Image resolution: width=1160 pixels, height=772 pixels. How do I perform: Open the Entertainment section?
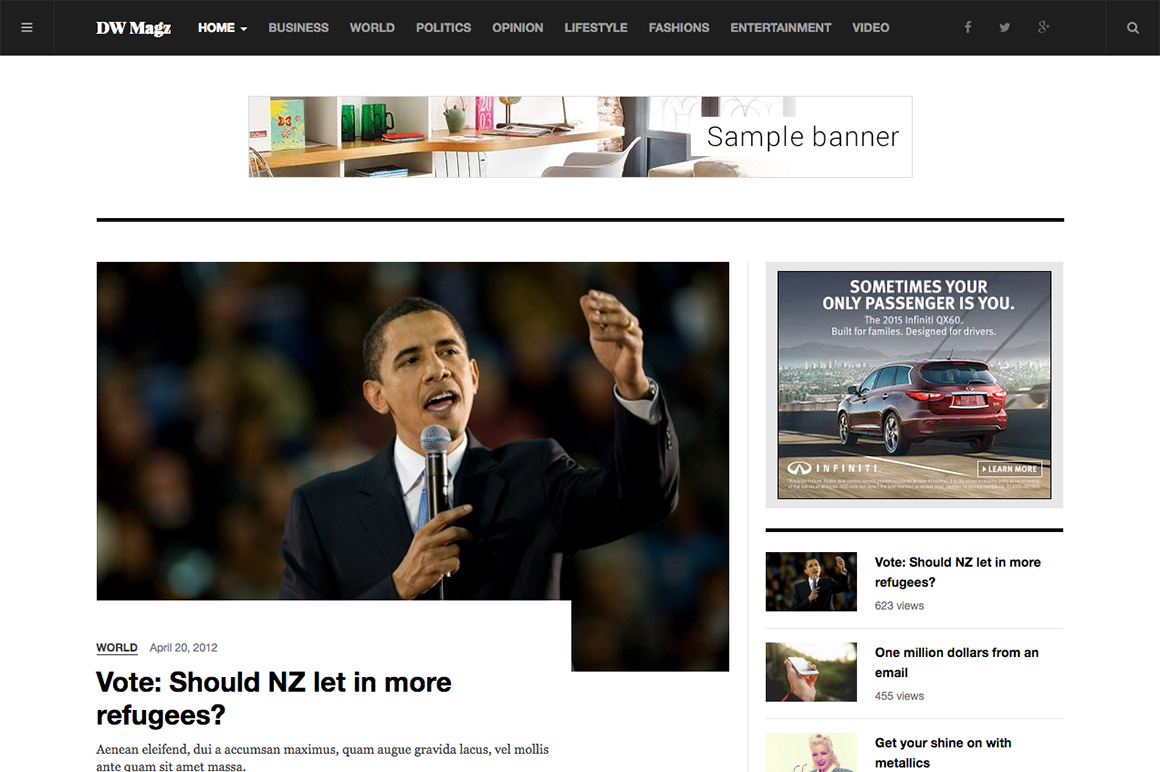pos(780,28)
